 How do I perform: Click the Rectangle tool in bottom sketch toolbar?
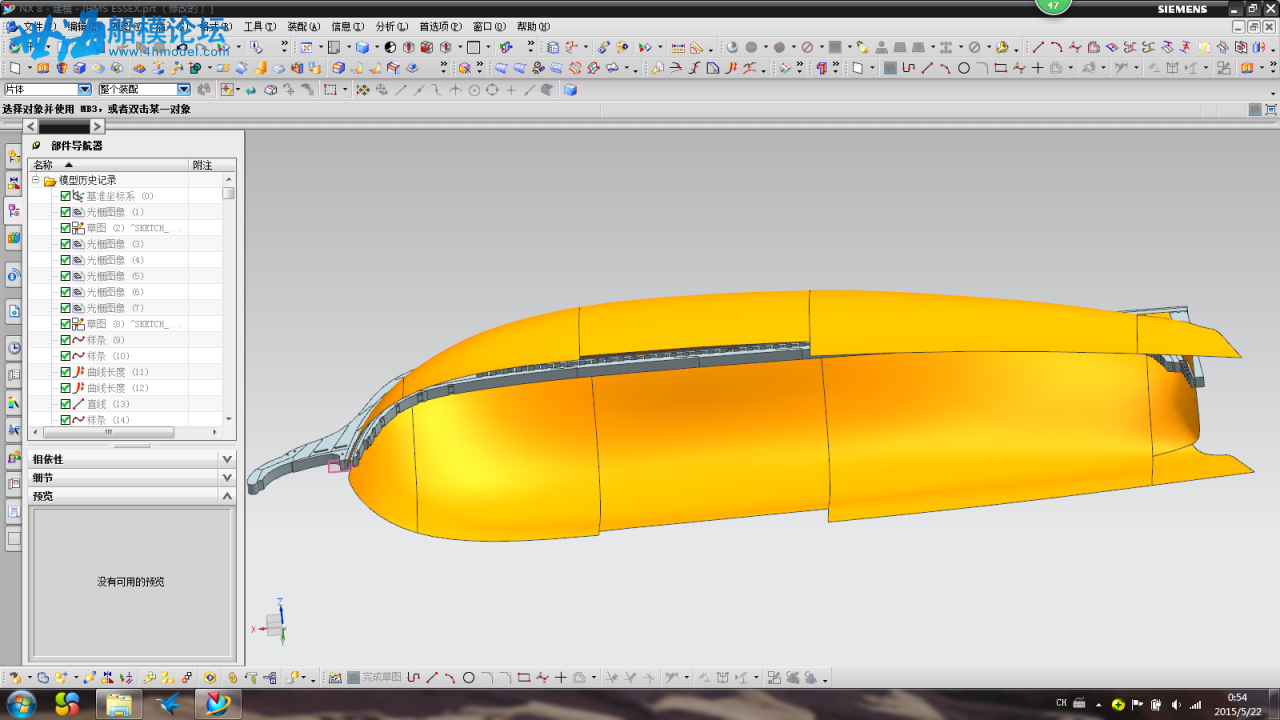tap(523, 677)
